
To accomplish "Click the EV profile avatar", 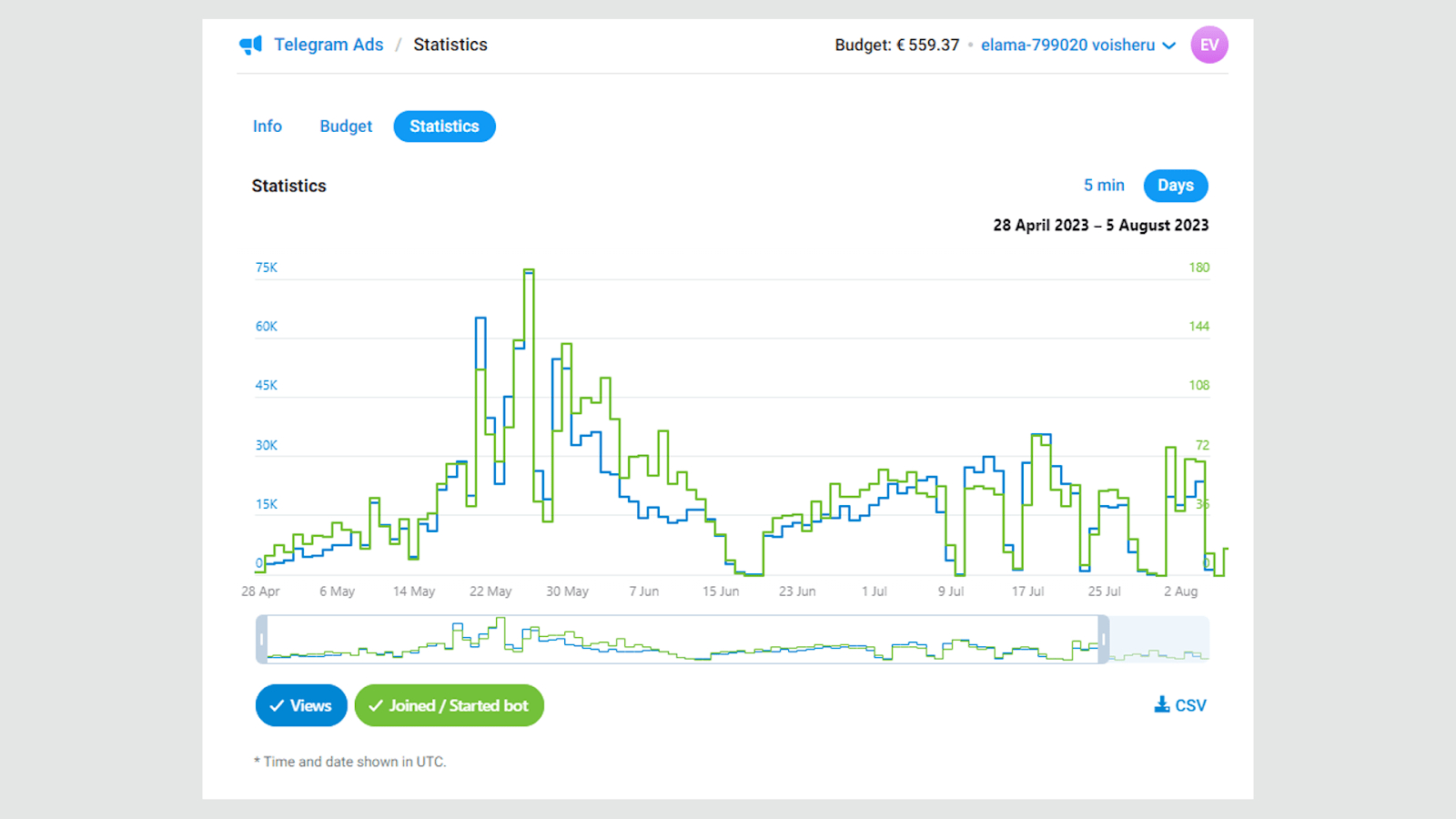I will [1208, 45].
